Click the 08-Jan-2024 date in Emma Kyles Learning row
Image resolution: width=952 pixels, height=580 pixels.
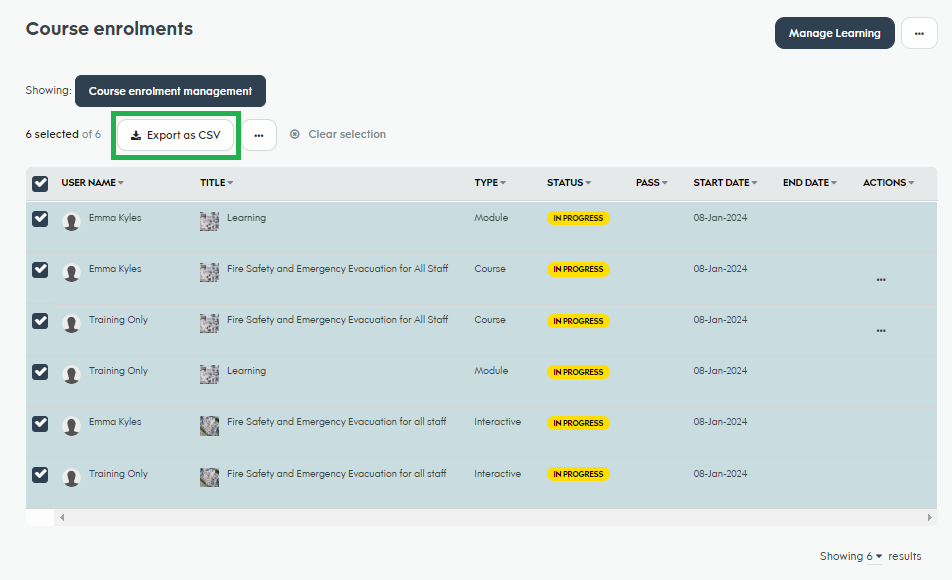pos(720,217)
